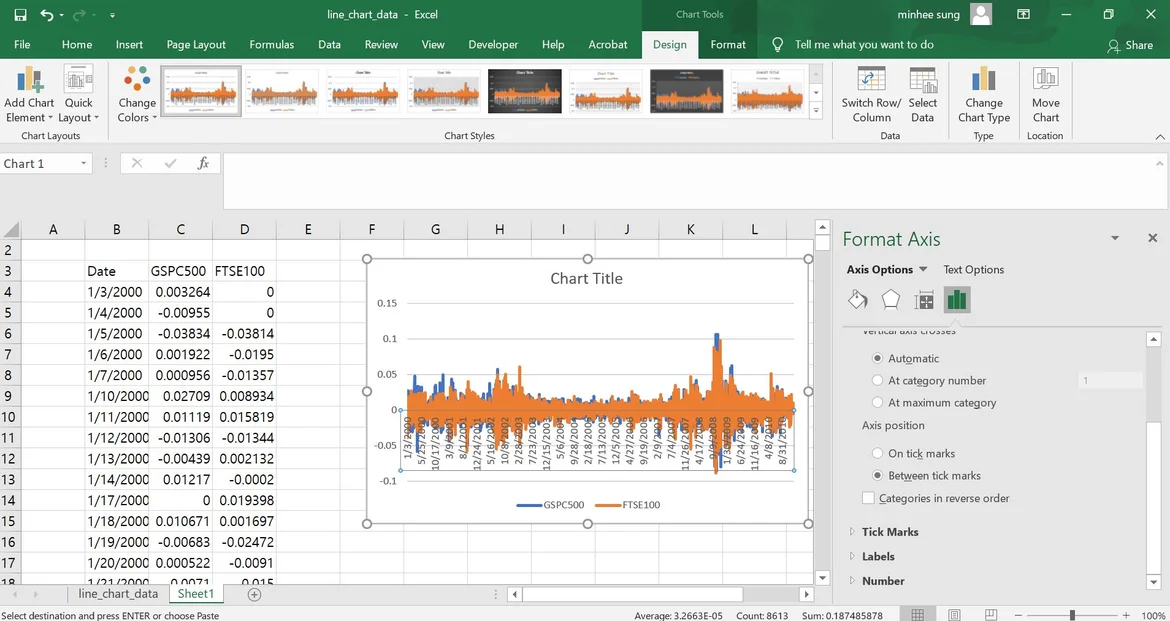Image resolution: width=1170 pixels, height=621 pixels.
Task: Select Fill & Line paint bucket icon
Action: [x=857, y=300]
